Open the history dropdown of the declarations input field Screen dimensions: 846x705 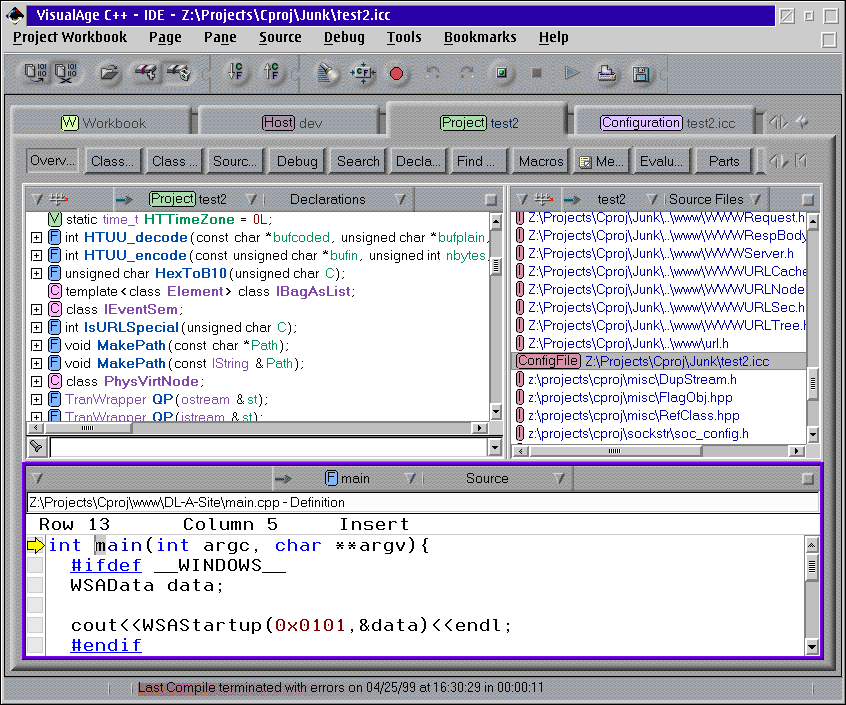pyautogui.click(x=494, y=447)
